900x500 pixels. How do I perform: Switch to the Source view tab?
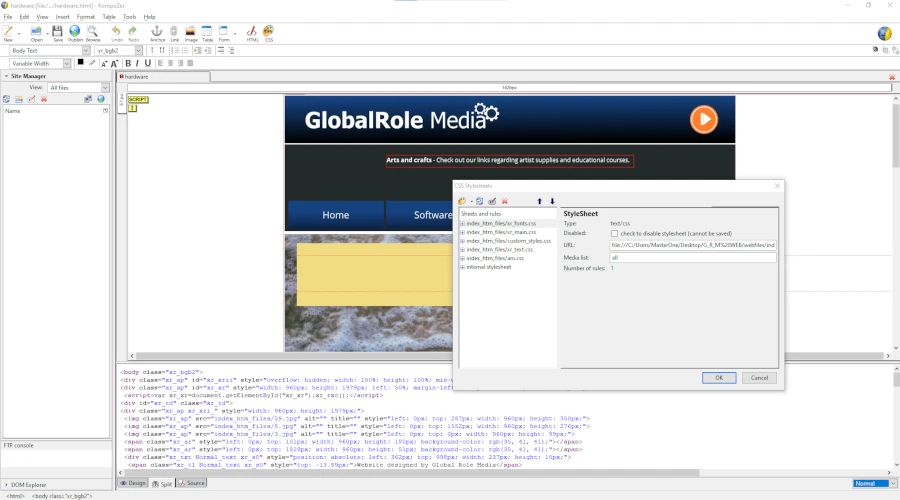point(191,483)
